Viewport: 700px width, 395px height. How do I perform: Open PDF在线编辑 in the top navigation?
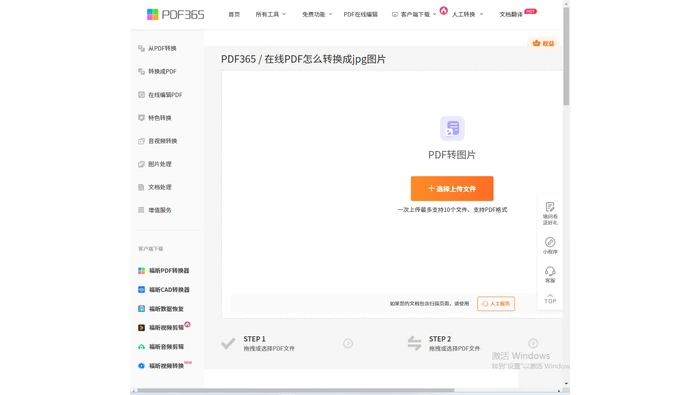(x=360, y=14)
